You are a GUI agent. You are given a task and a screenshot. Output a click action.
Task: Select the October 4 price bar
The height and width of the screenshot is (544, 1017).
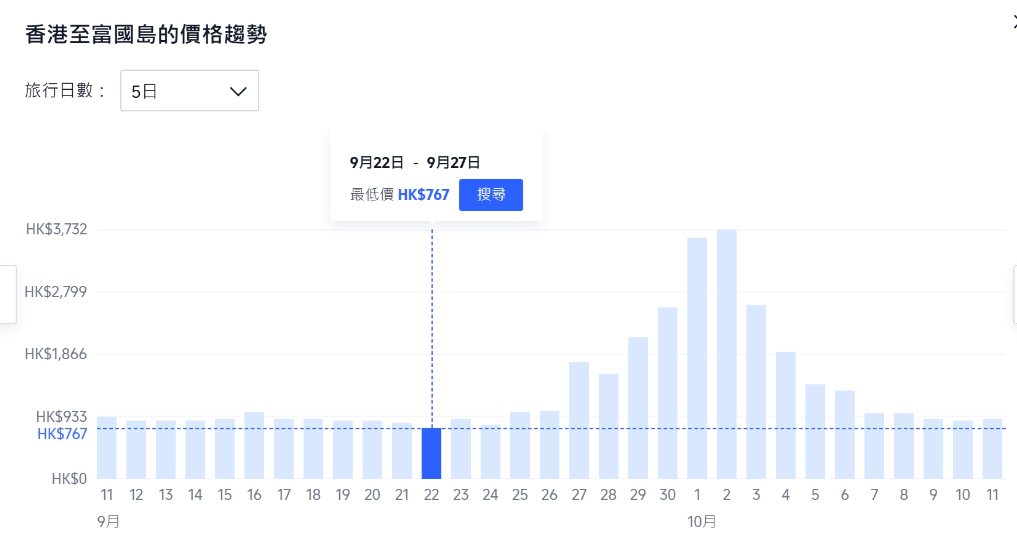pos(785,415)
